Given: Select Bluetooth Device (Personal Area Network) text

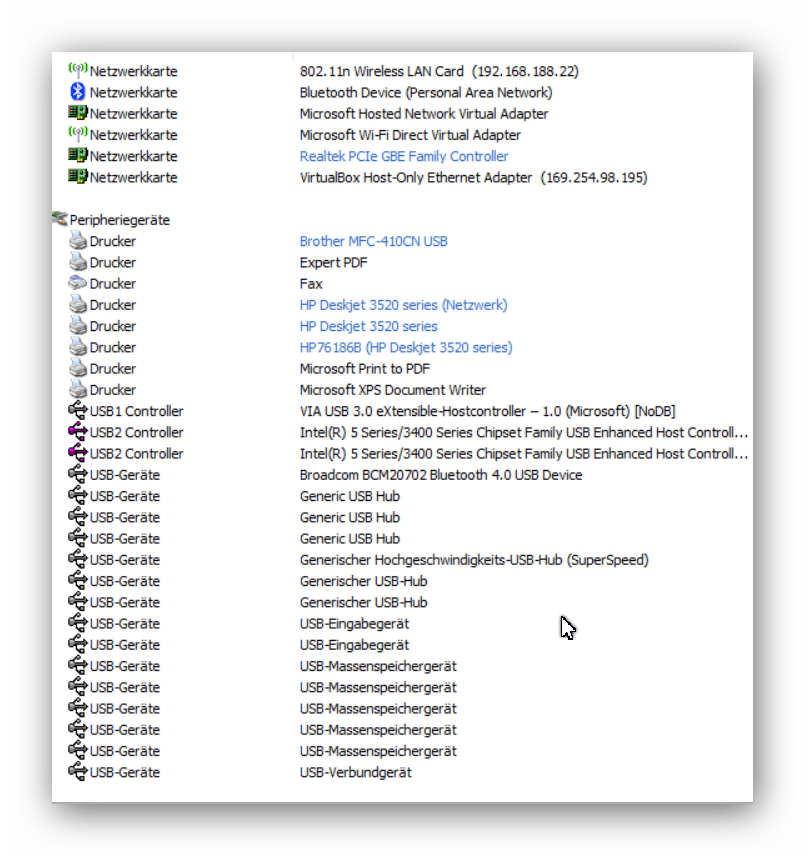Looking at the screenshot, I should point(426,92).
